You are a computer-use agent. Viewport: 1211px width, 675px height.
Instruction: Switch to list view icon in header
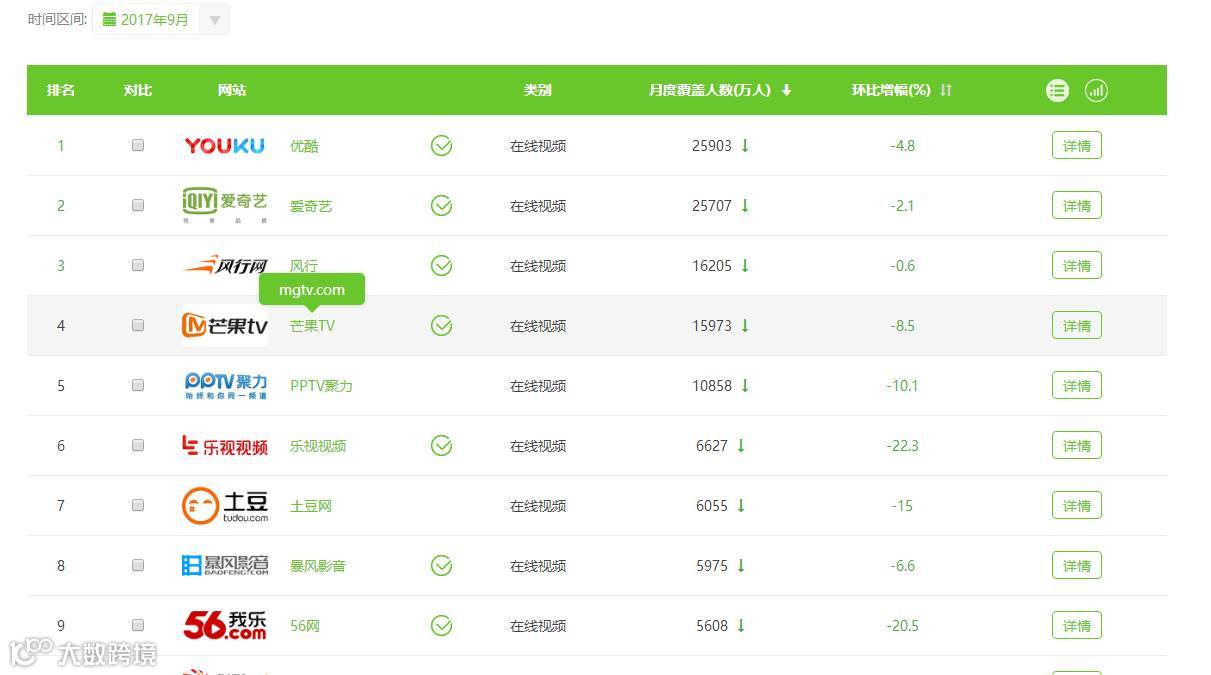pyautogui.click(x=1057, y=90)
